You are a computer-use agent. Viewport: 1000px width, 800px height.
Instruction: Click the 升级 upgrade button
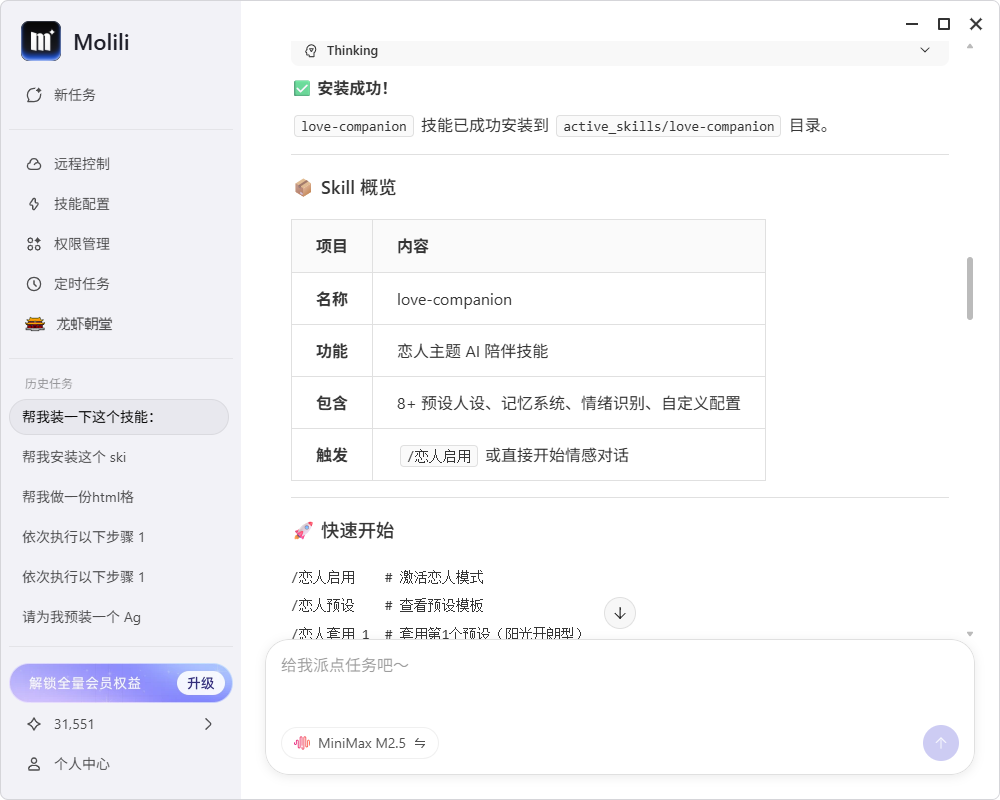click(201, 683)
